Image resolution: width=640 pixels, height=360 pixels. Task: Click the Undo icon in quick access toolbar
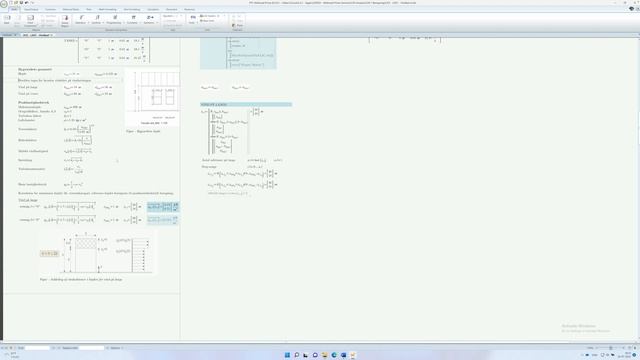(27, 2)
